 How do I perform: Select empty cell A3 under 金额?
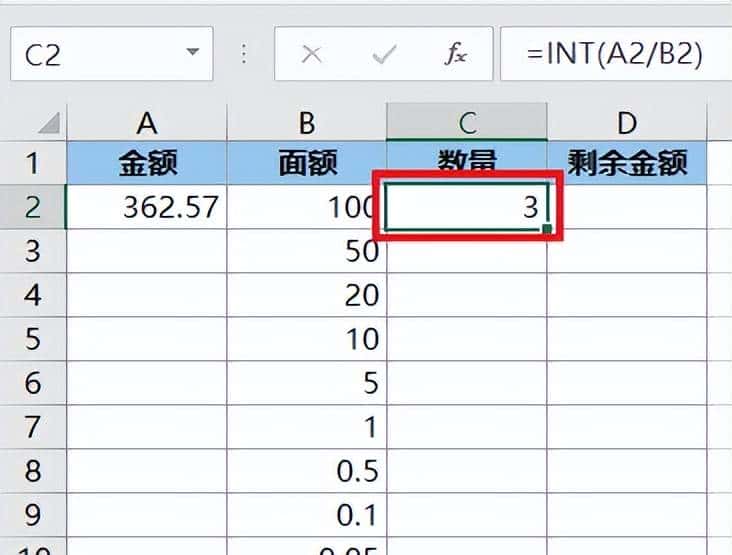point(147,251)
